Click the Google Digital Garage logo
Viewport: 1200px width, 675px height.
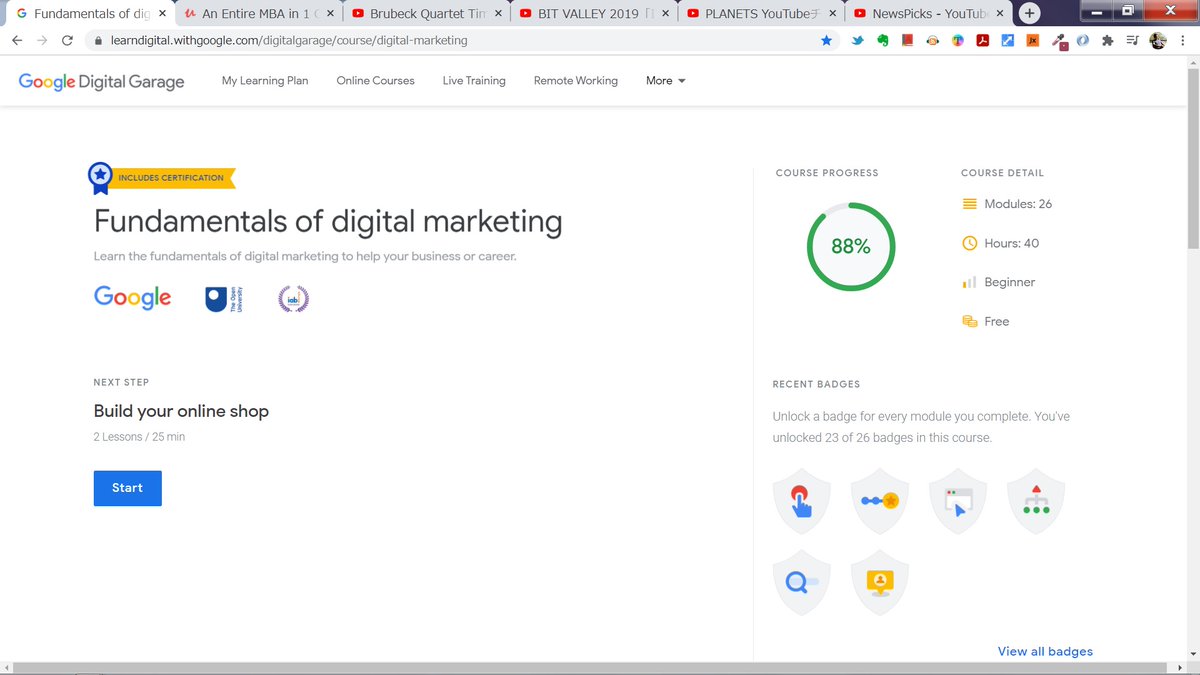pos(101,81)
